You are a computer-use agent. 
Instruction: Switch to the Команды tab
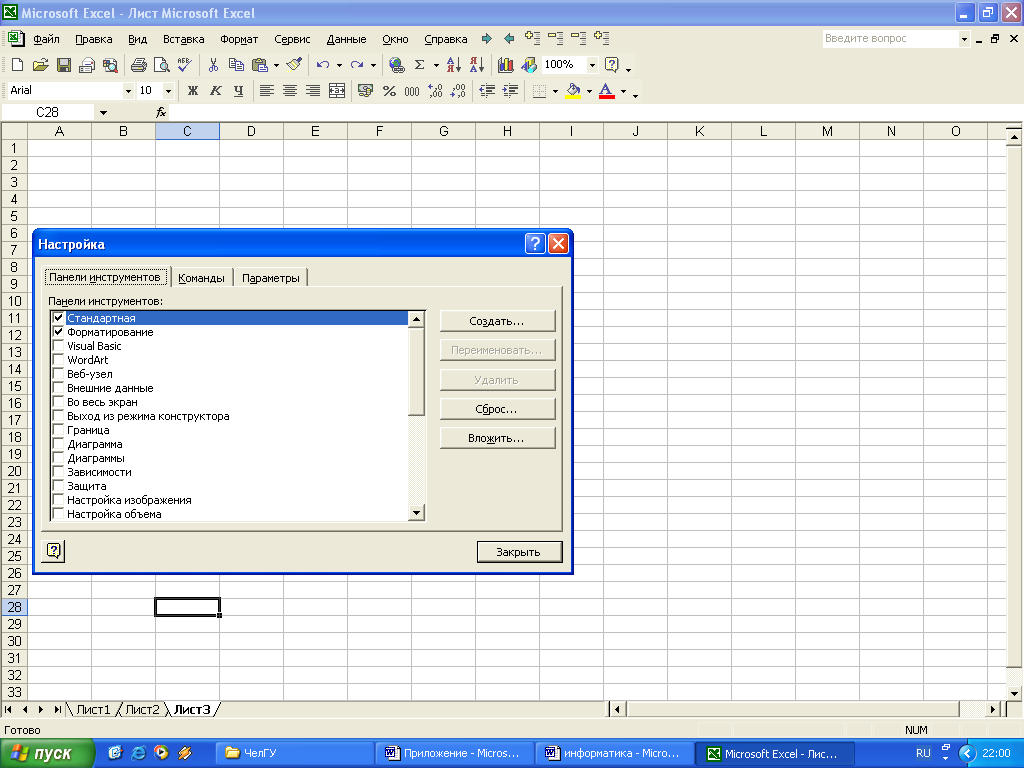click(201, 278)
